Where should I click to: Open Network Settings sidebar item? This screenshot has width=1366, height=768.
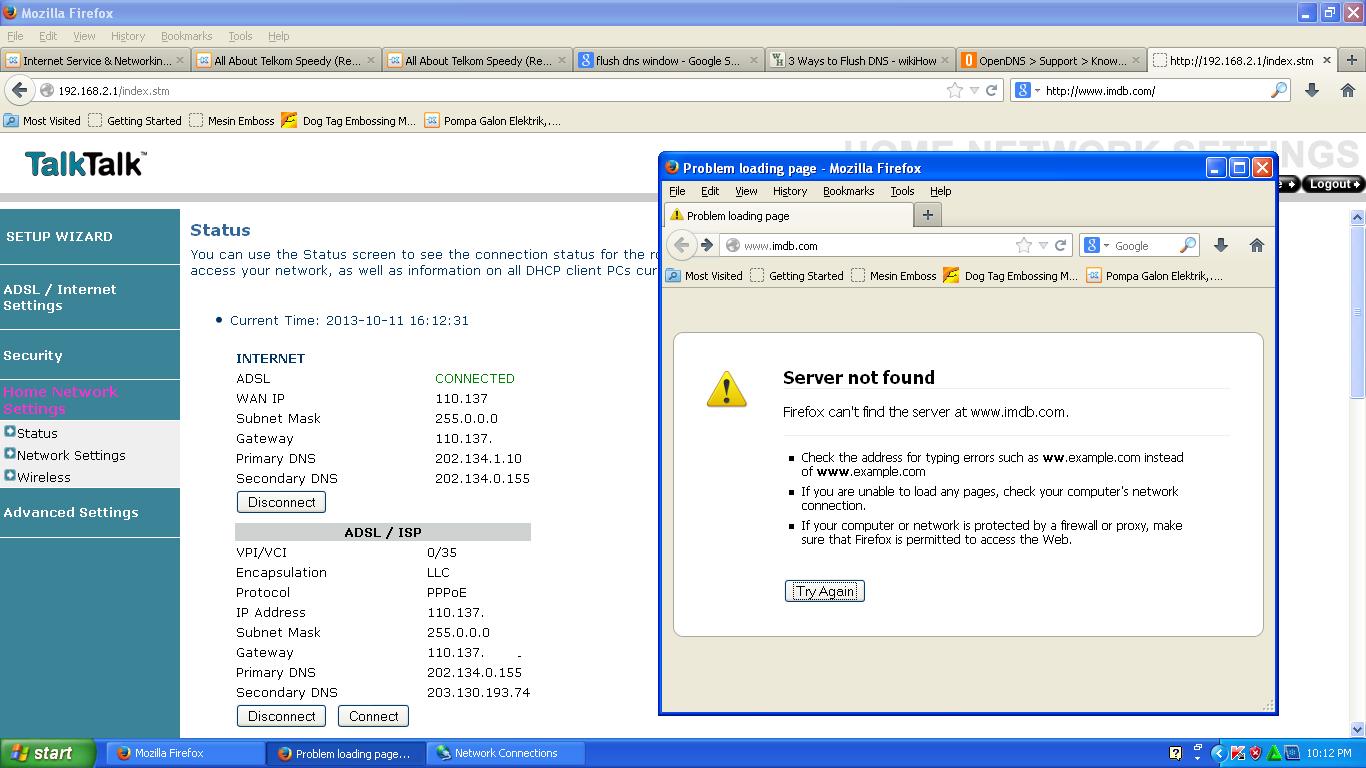[x=71, y=455]
